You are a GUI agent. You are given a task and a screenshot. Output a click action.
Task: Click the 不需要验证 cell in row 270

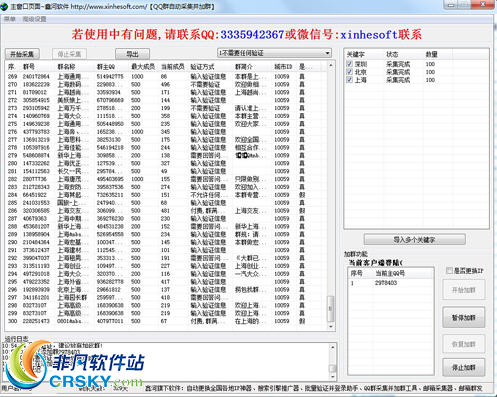205,84
